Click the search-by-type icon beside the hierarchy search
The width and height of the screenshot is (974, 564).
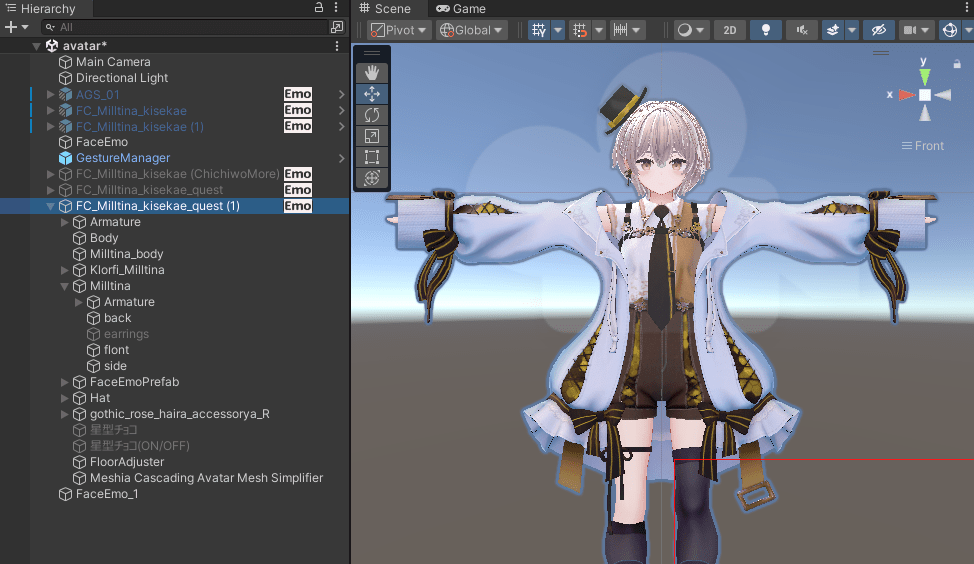337,27
